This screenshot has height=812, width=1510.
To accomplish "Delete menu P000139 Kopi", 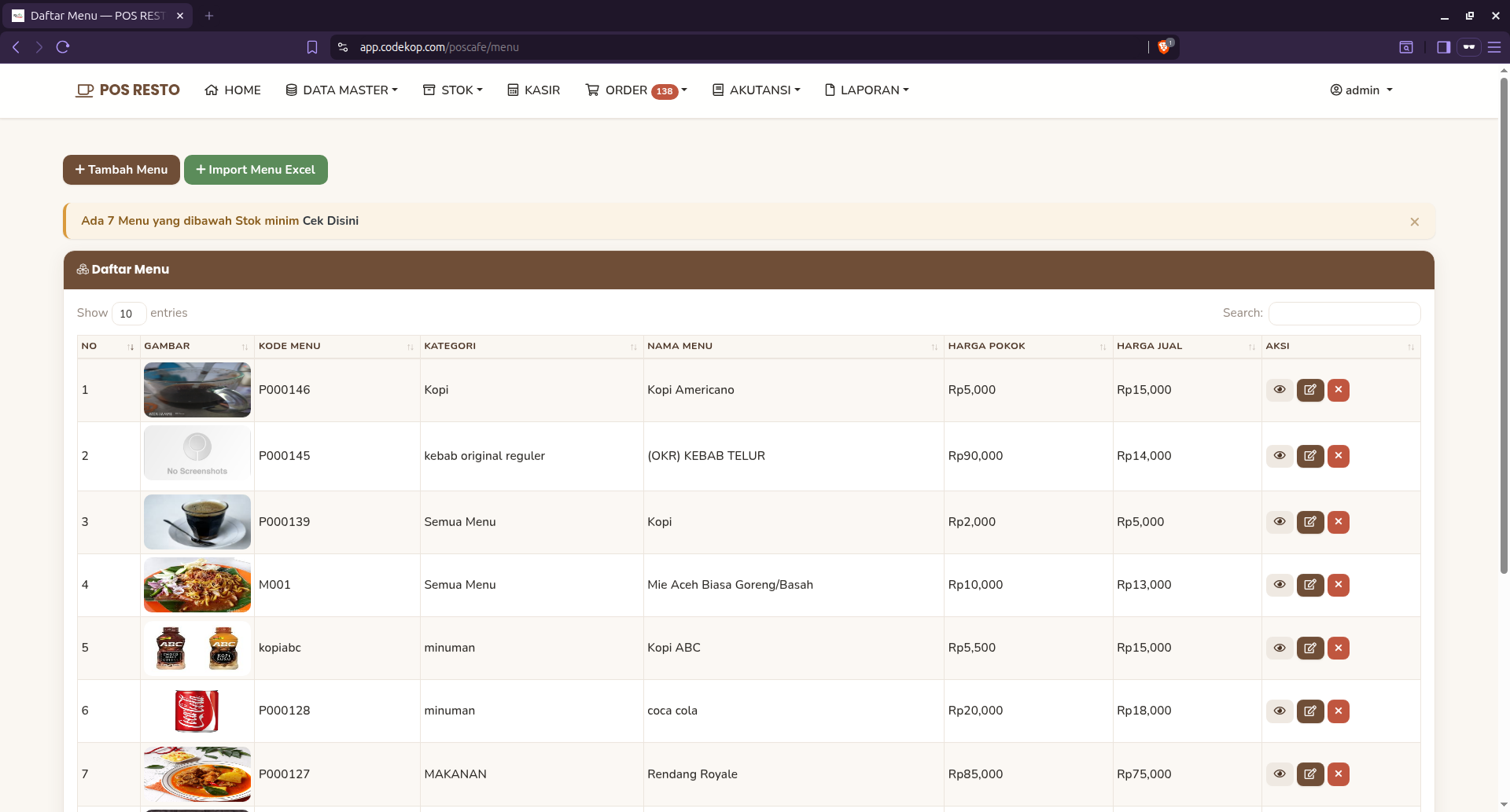I will click(1339, 522).
